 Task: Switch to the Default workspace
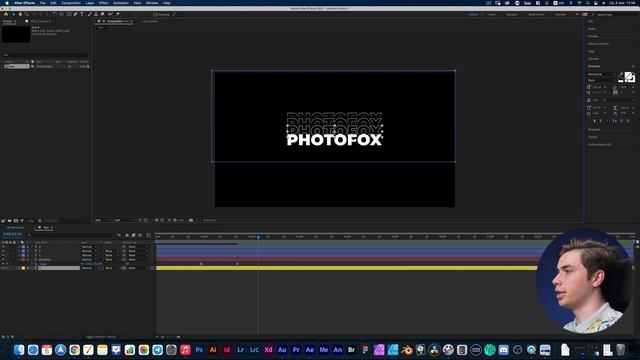tap(473, 15)
